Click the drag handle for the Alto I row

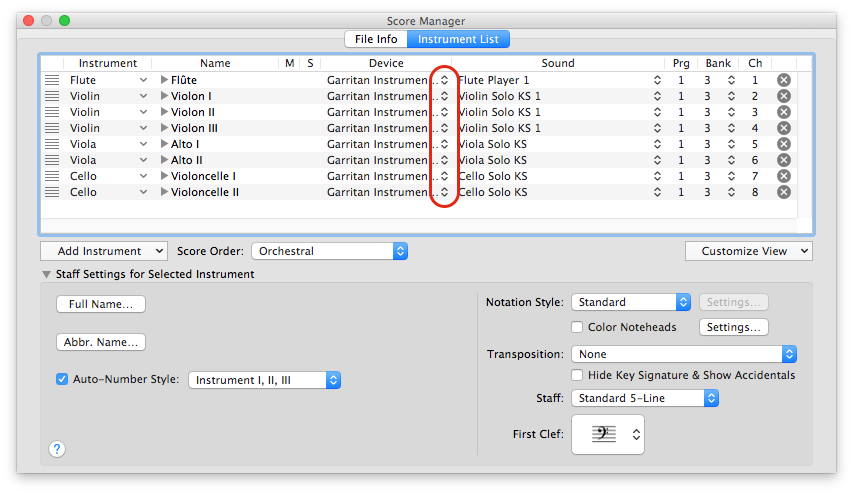pos(52,144)
